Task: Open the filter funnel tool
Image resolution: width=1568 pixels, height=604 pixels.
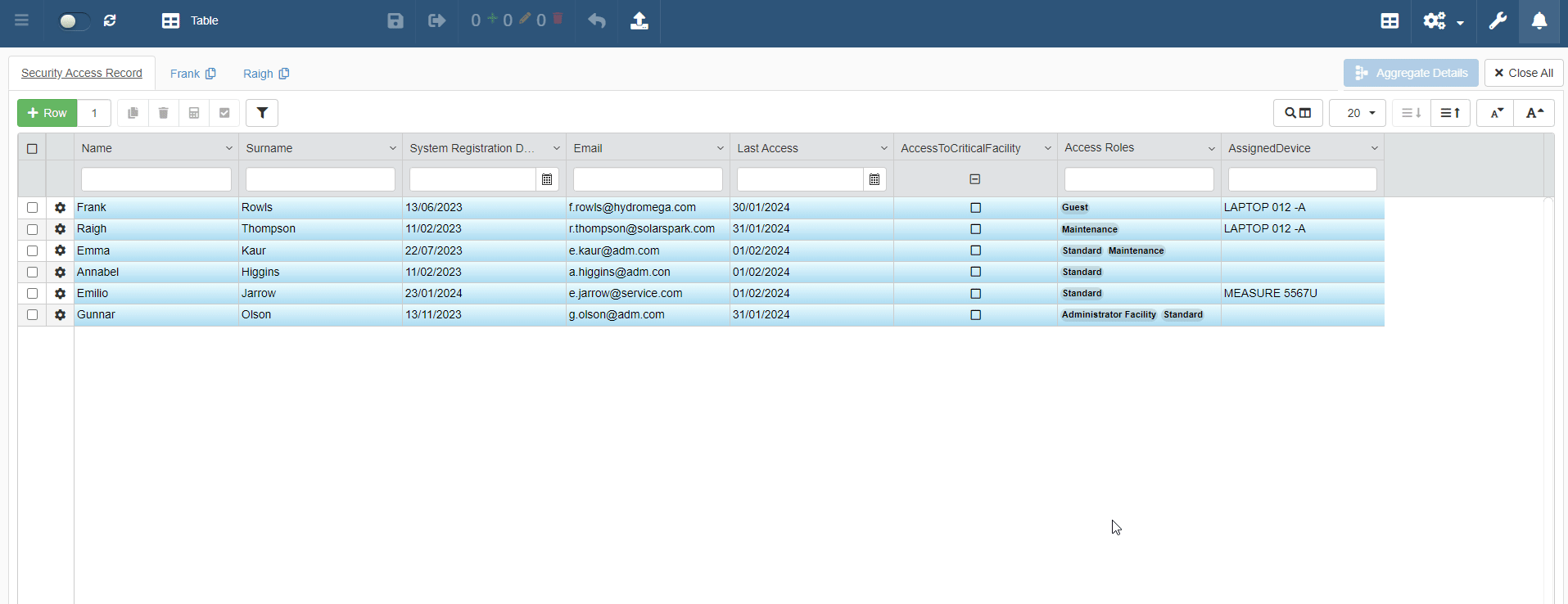Action: coord(262,113)
